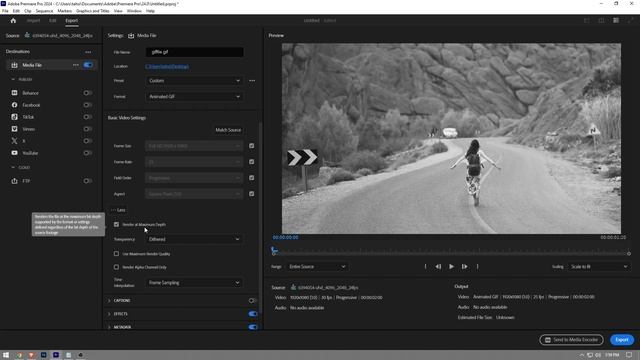Uncheck Frame Rate match source checkbox

click(x=251, y=162)
